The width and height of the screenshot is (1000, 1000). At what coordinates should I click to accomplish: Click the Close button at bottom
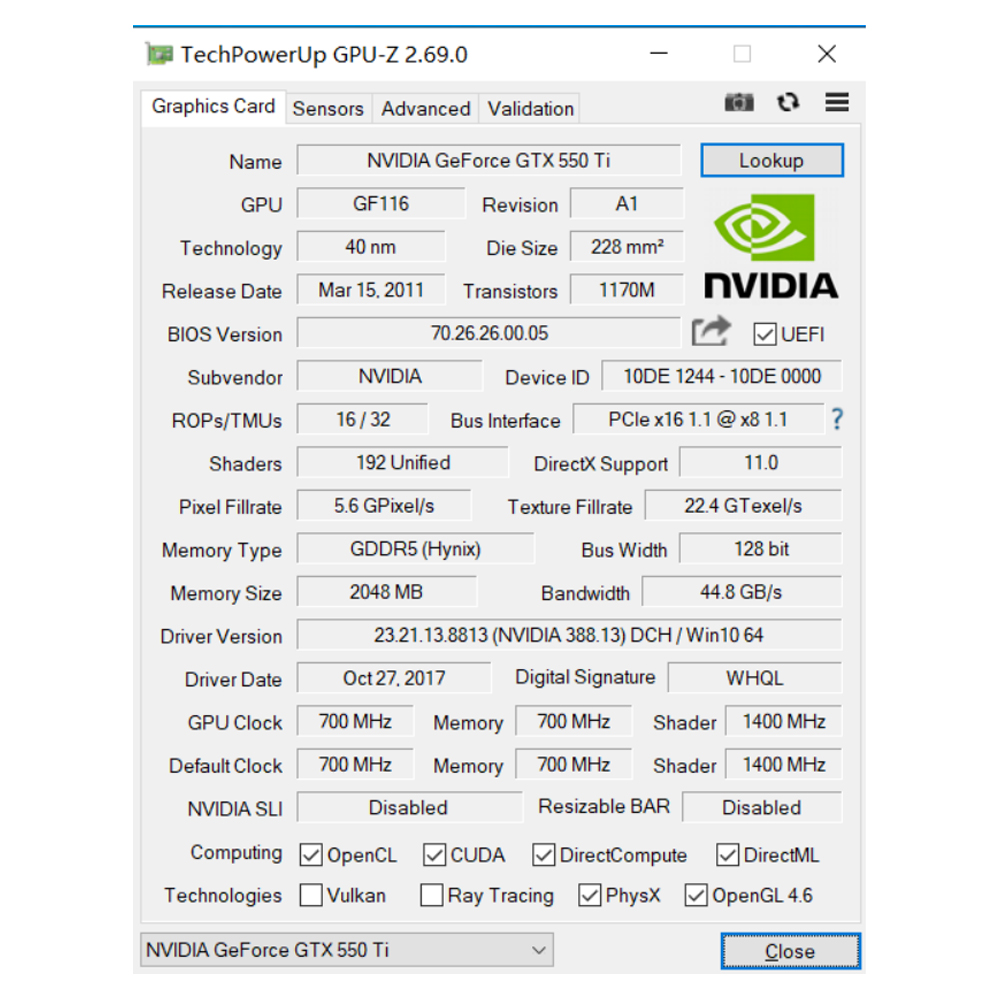pos(790,951)
